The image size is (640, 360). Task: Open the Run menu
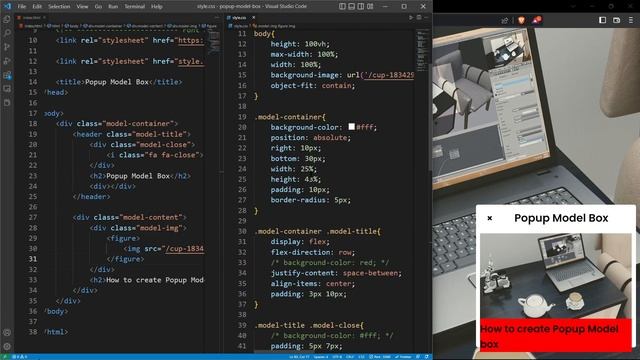point(113,7)
